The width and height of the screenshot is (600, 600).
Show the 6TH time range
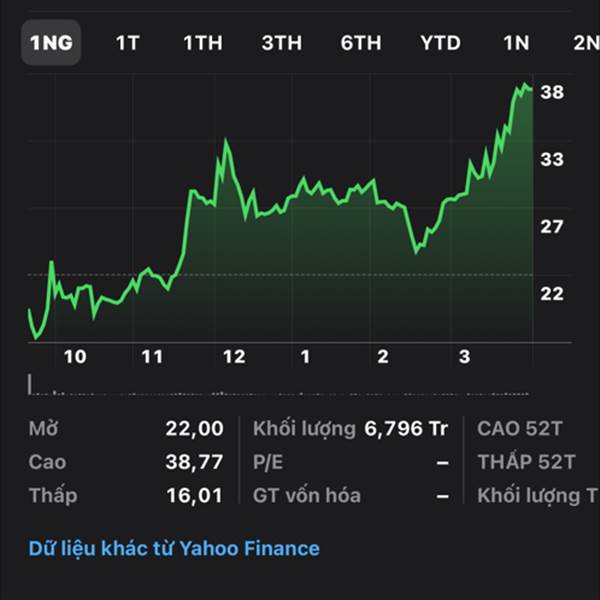click(361, 42)
